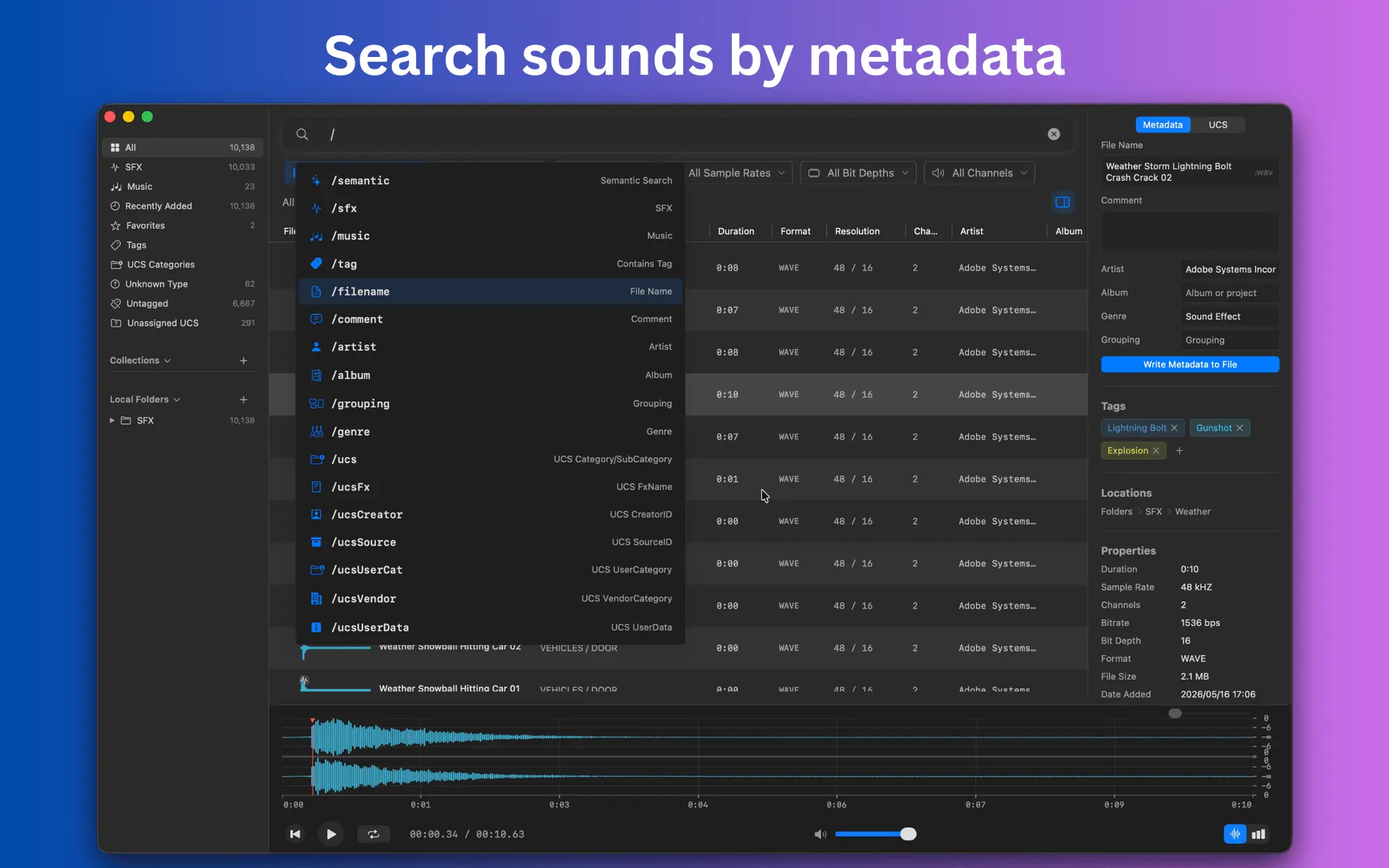Show Untagged sounds
The image size is (1389, 868).
pos(182,304)
